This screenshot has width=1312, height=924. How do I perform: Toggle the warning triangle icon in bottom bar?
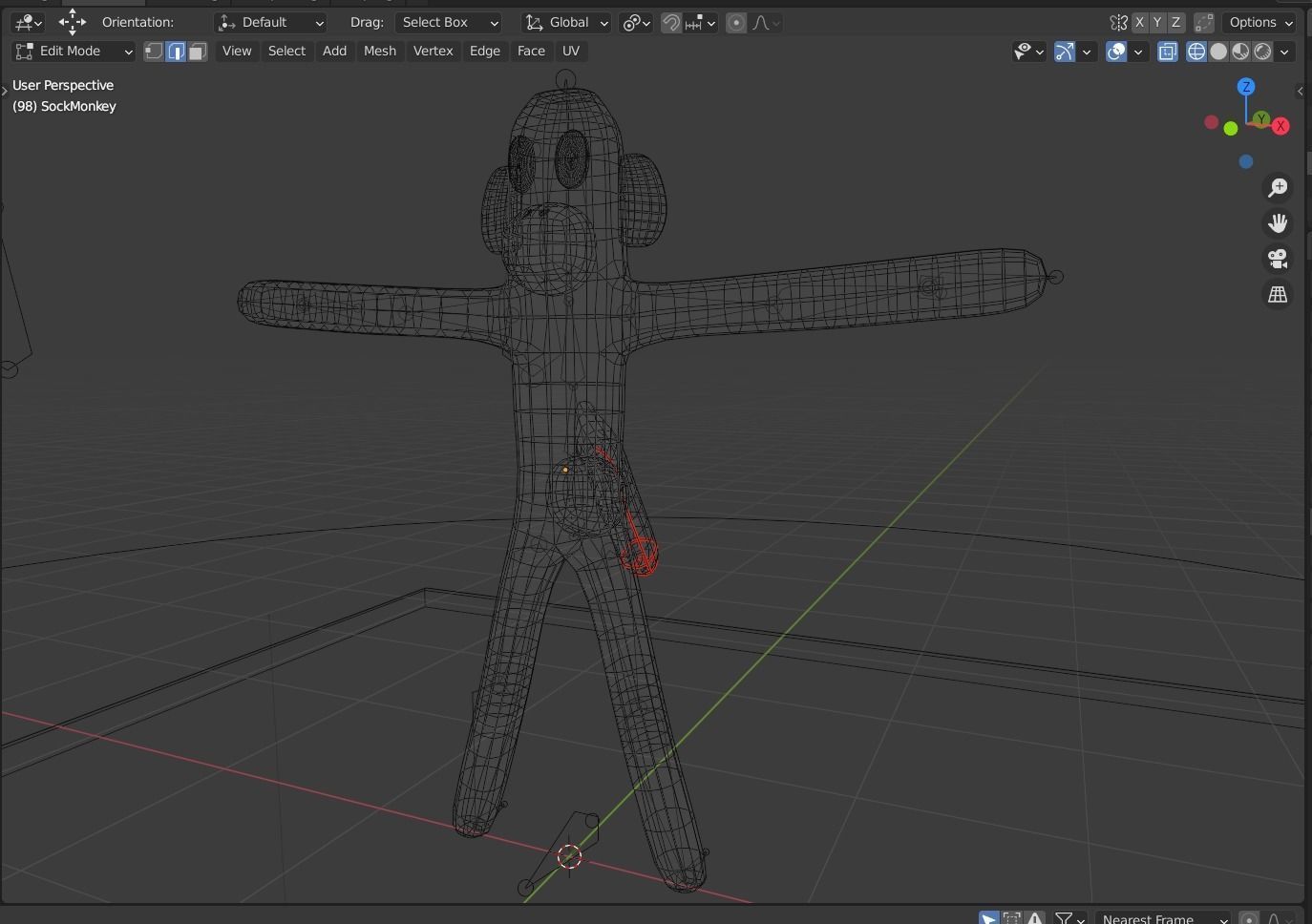tap(1034, 918)
